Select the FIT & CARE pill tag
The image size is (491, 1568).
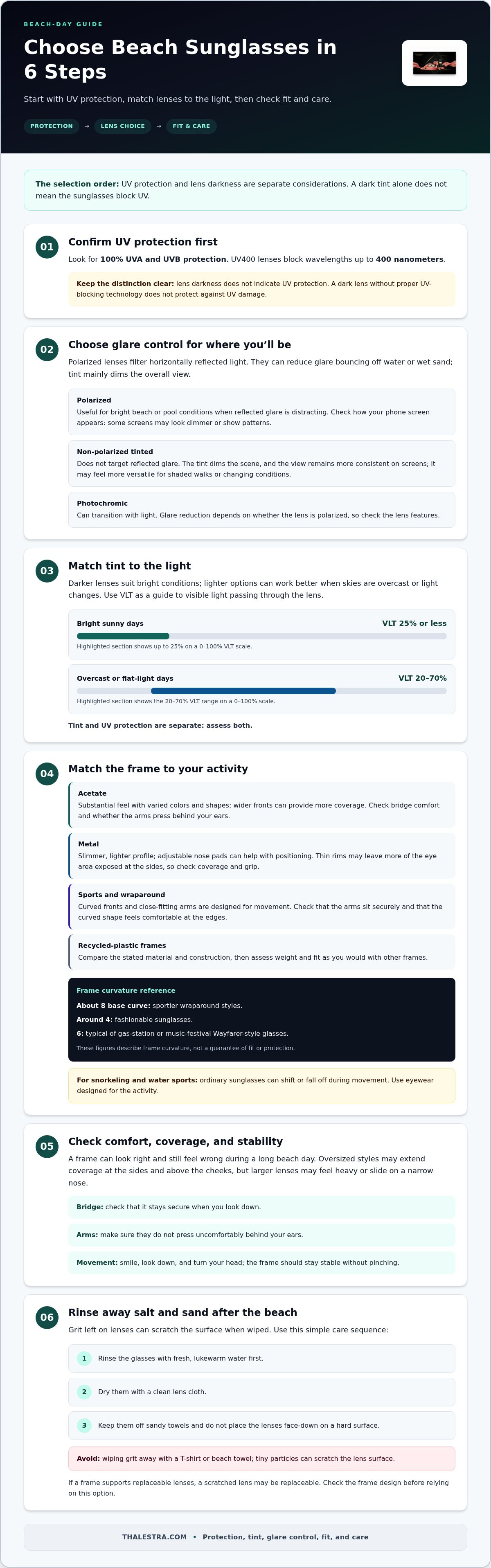pos(191,126)
